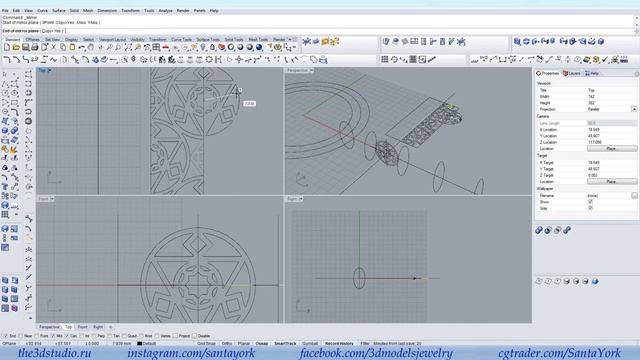Viewport: 640px width, 360px height.
Task: Click the Camera Location Place button
Action: [611, 149]
